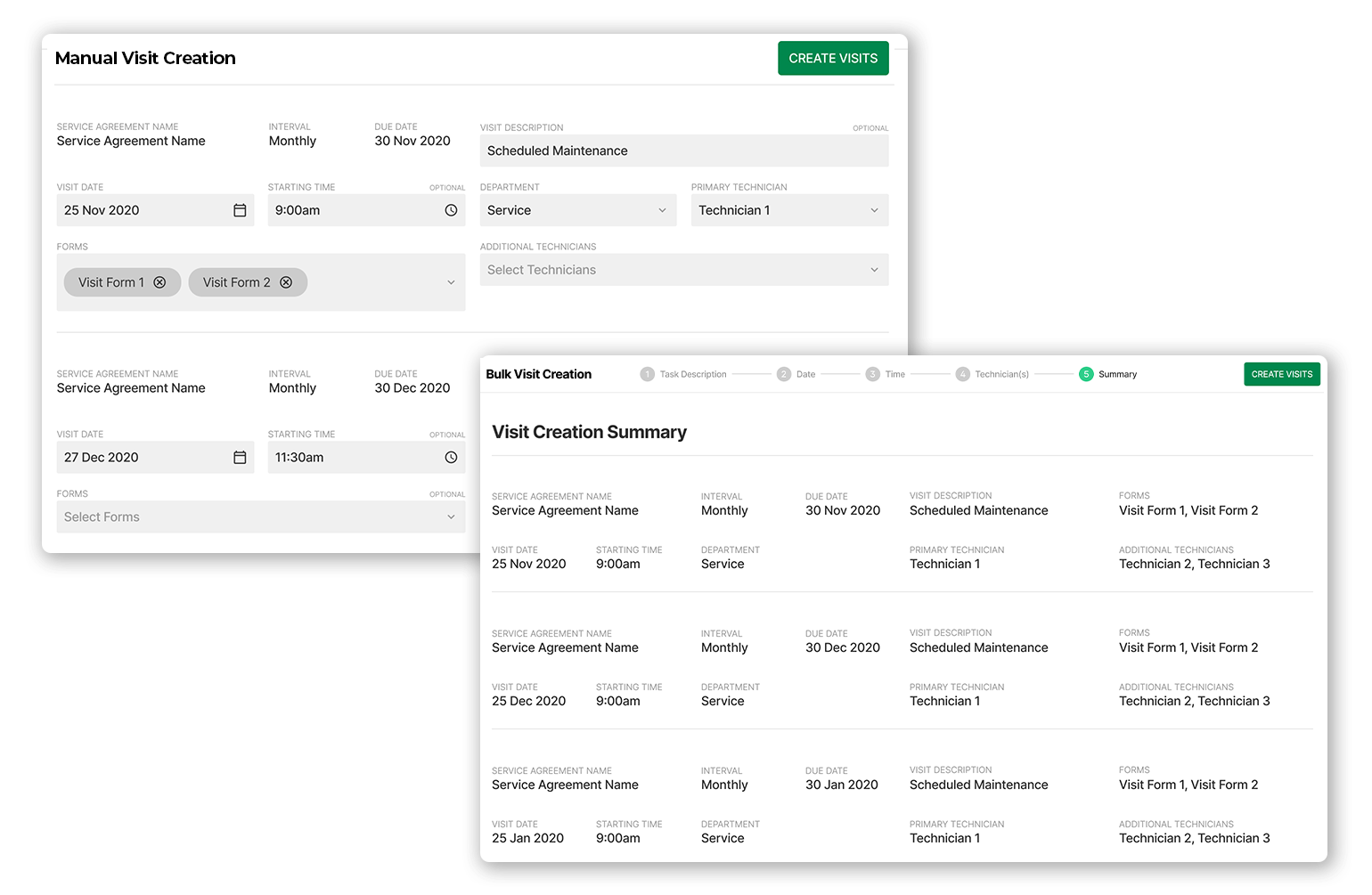Screen dimensions: 1372x895
Task: Click due date 30 Jan 2020 in summary
Action: 842,785
